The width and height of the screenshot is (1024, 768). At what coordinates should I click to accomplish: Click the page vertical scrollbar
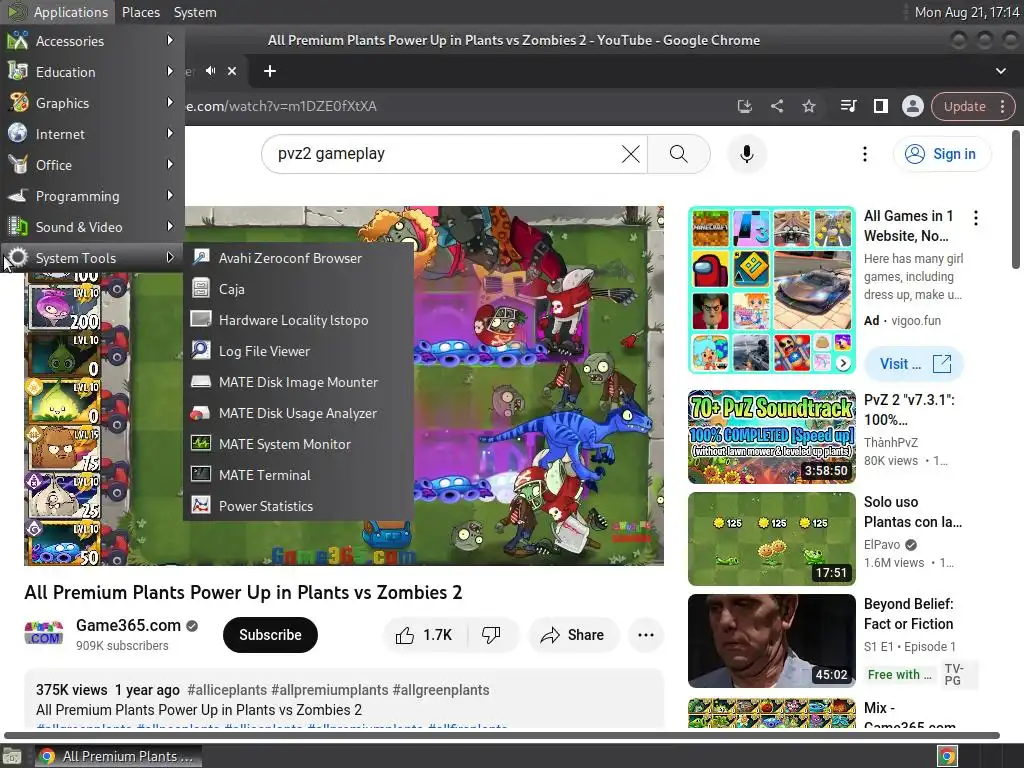pyautogui.click(x=1016, y=199)
